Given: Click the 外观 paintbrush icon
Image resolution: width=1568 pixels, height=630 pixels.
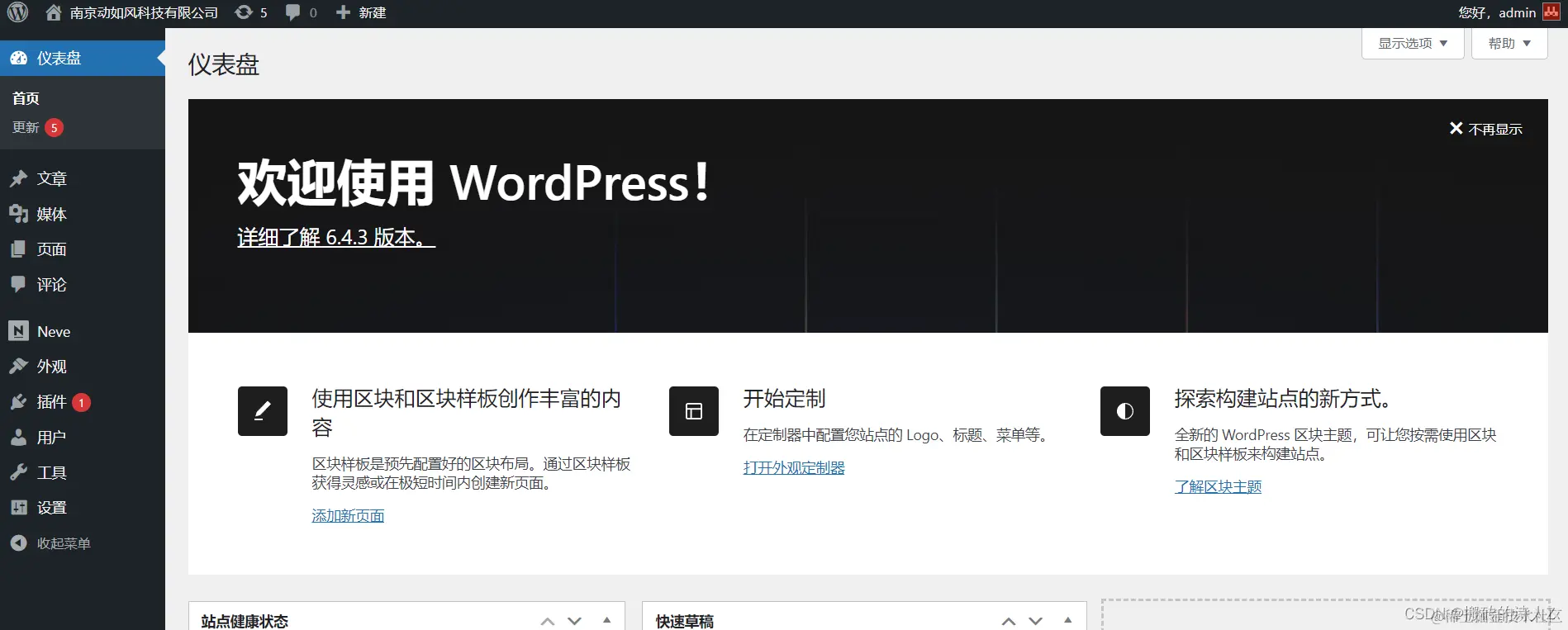Looking at the screenshot, I should coord(18,366).
